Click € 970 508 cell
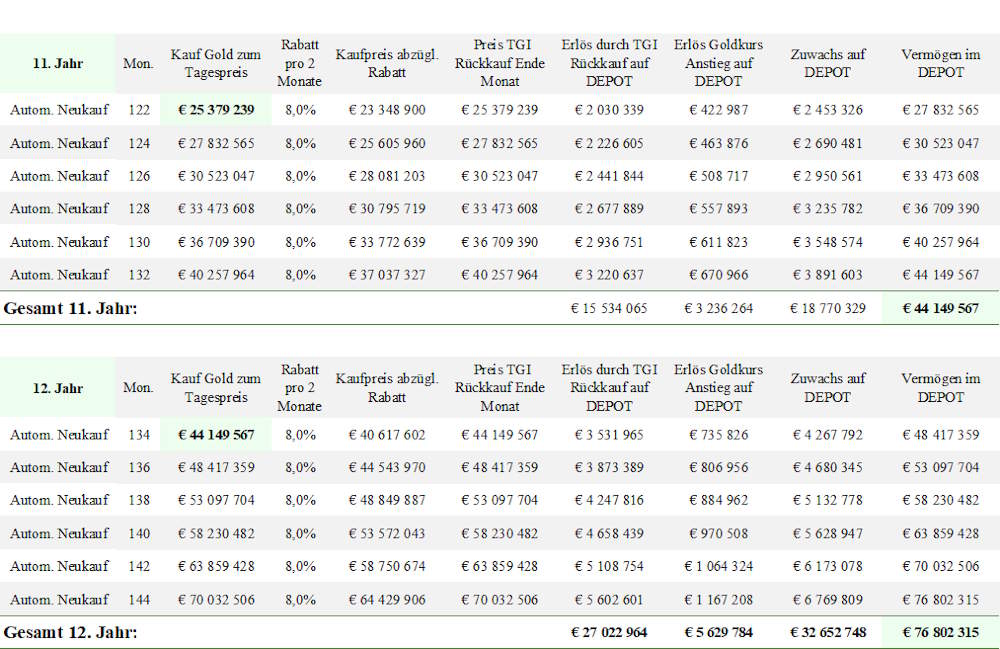The width and height of the screenshot is (1000, 649). pos(719,534)
